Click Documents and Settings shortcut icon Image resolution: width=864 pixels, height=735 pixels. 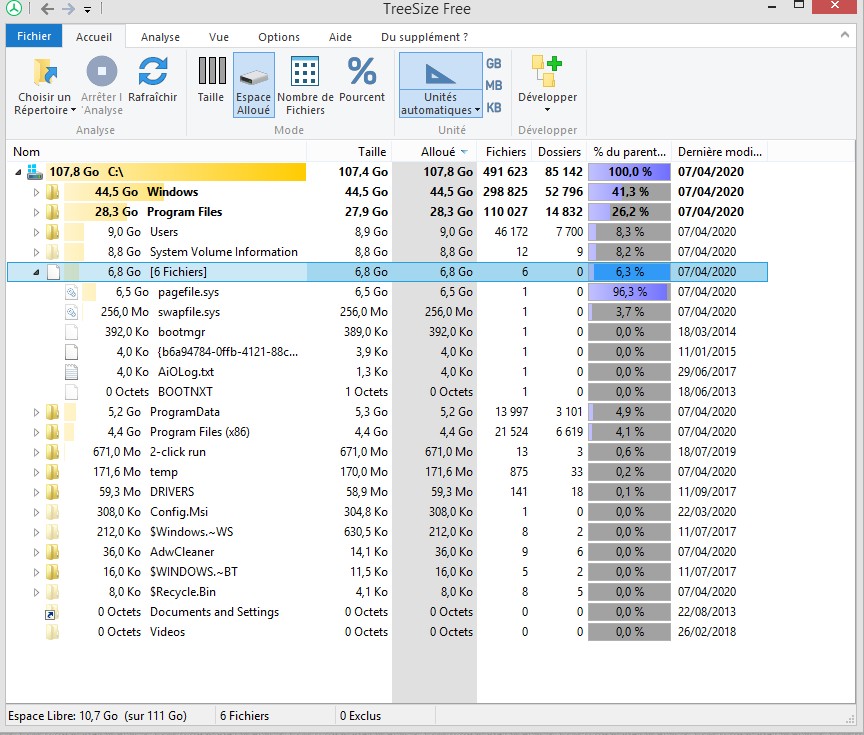coord(51,612)
